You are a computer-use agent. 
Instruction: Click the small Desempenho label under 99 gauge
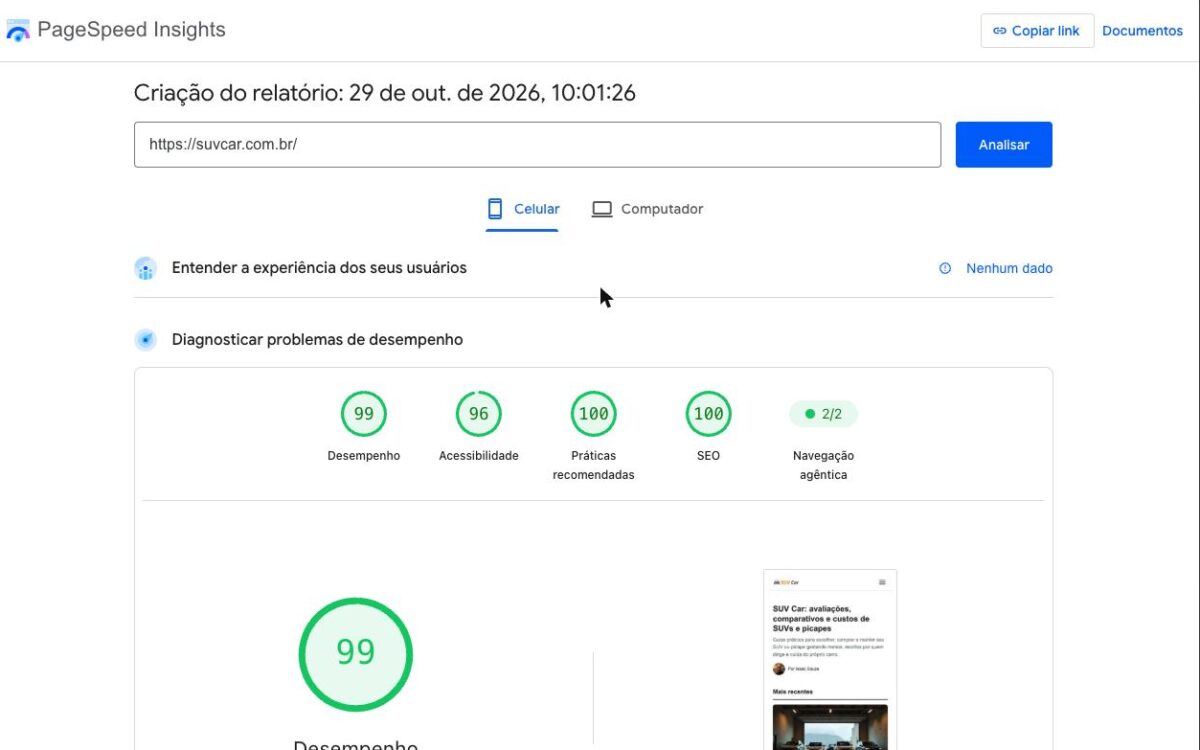click(364, 456)
